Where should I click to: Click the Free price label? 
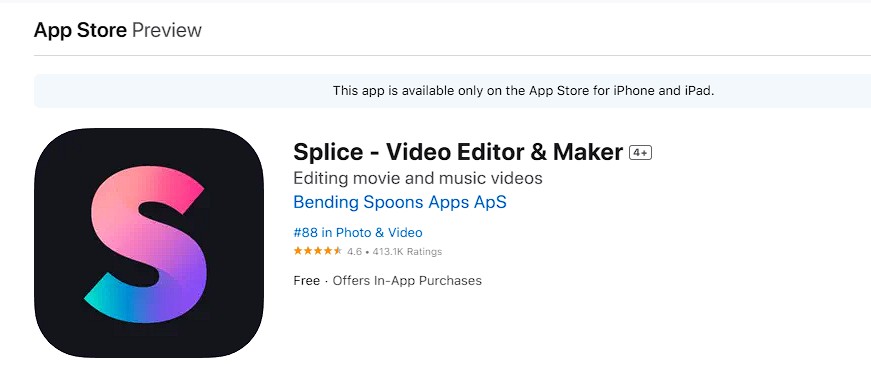click(x=307, y=280)
